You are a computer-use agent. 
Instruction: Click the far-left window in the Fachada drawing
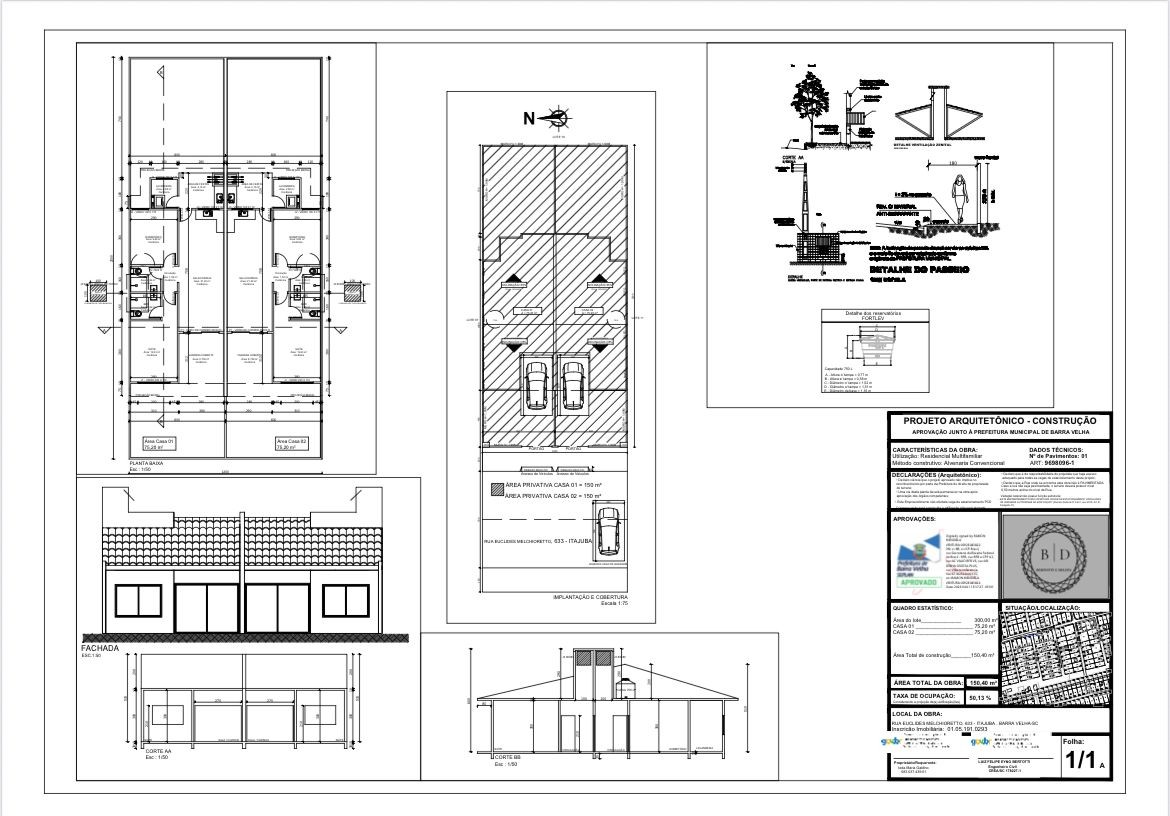point(139,600)
